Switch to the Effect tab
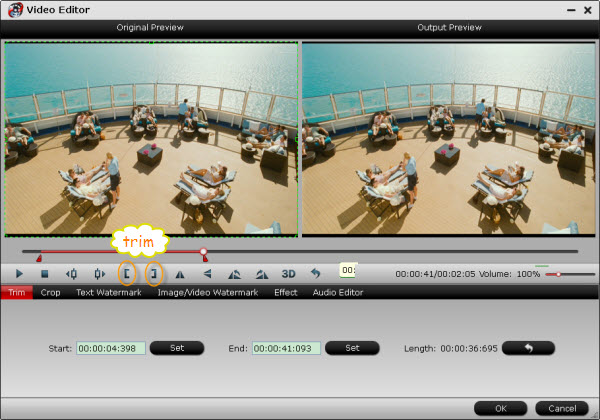This screenshot has height=420, width=600. tap(285, 293)
